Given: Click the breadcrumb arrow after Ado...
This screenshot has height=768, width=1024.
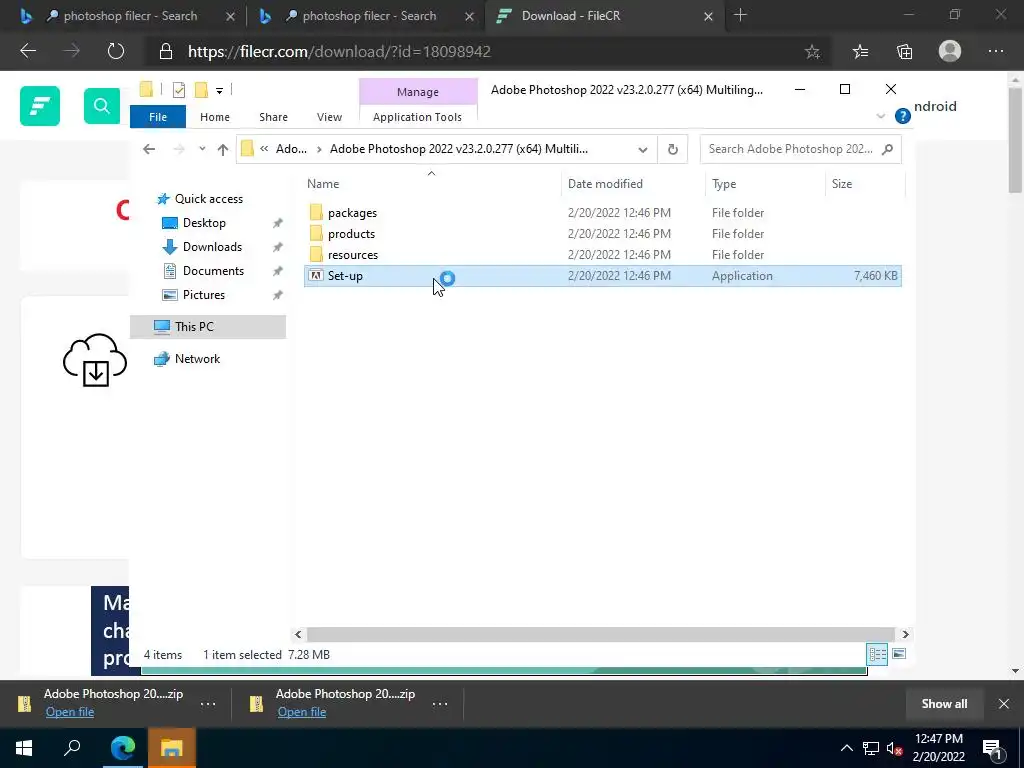Looking at the screenshot, I should coord(319,150).
